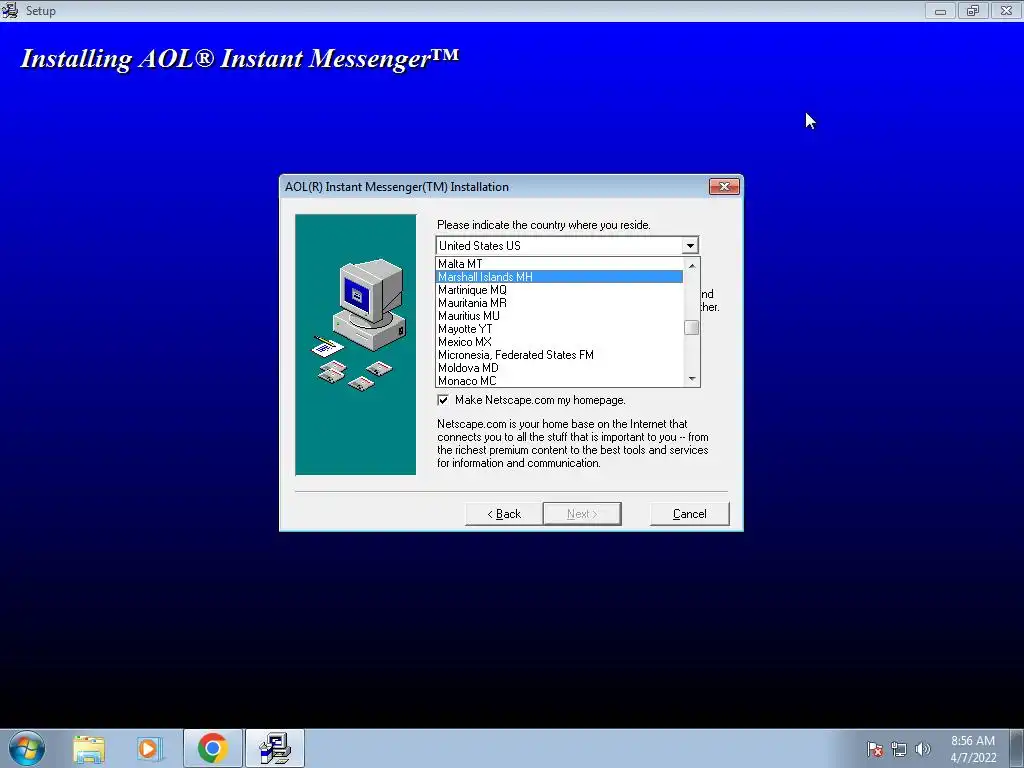Switch to the Setup installer taskbar icon
The height and width of the screenshot is (768, 1024).
[x=274, y=748]
